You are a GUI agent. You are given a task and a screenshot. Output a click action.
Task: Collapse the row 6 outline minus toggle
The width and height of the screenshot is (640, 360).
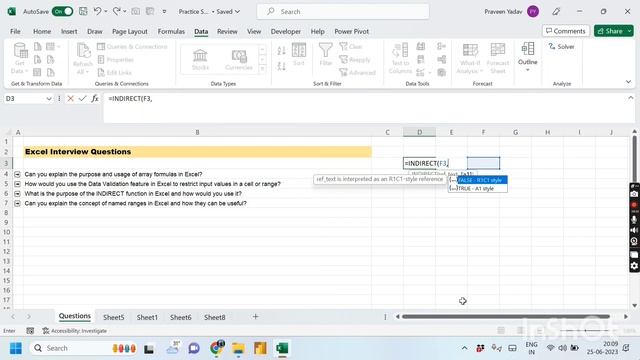(x=18, y=194)
